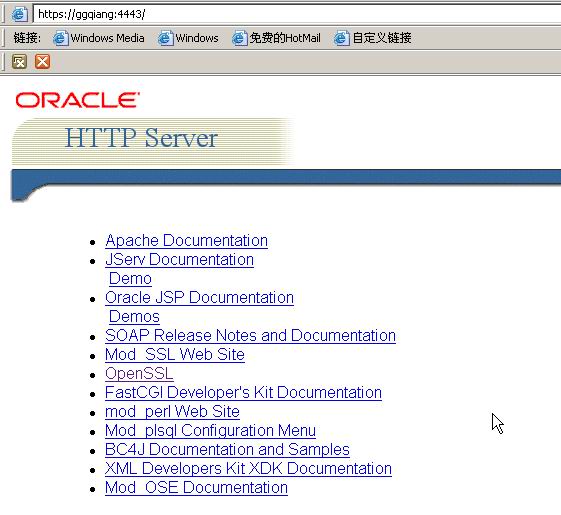The image size is (561, 515).
Task: Click the 链接: links bar label
Action: (27, 38)
